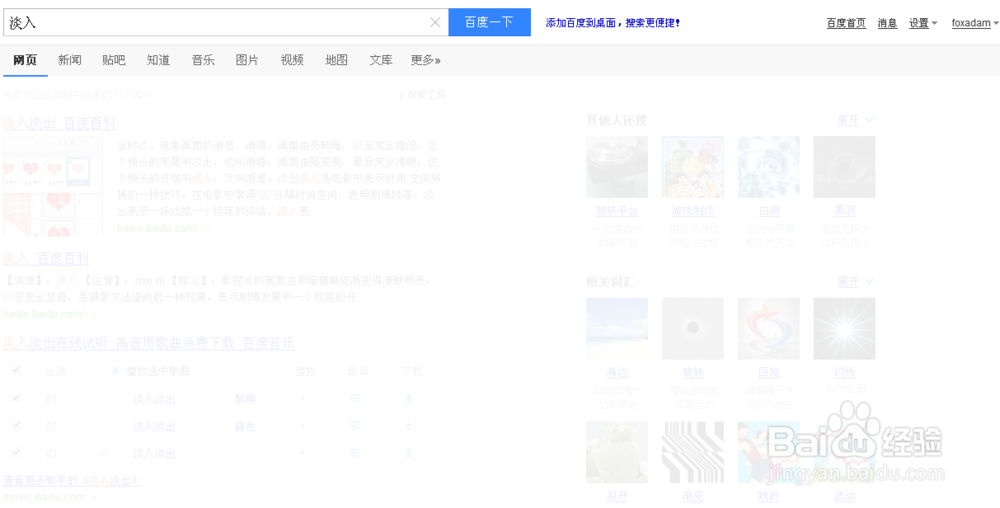
Task: Open the 黑洞 thumbnail image
Action: tap(844, 166)
